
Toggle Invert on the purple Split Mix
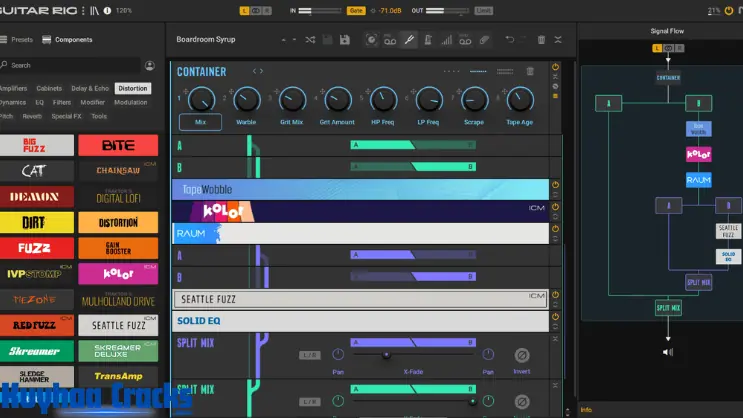tap(521, 355)
